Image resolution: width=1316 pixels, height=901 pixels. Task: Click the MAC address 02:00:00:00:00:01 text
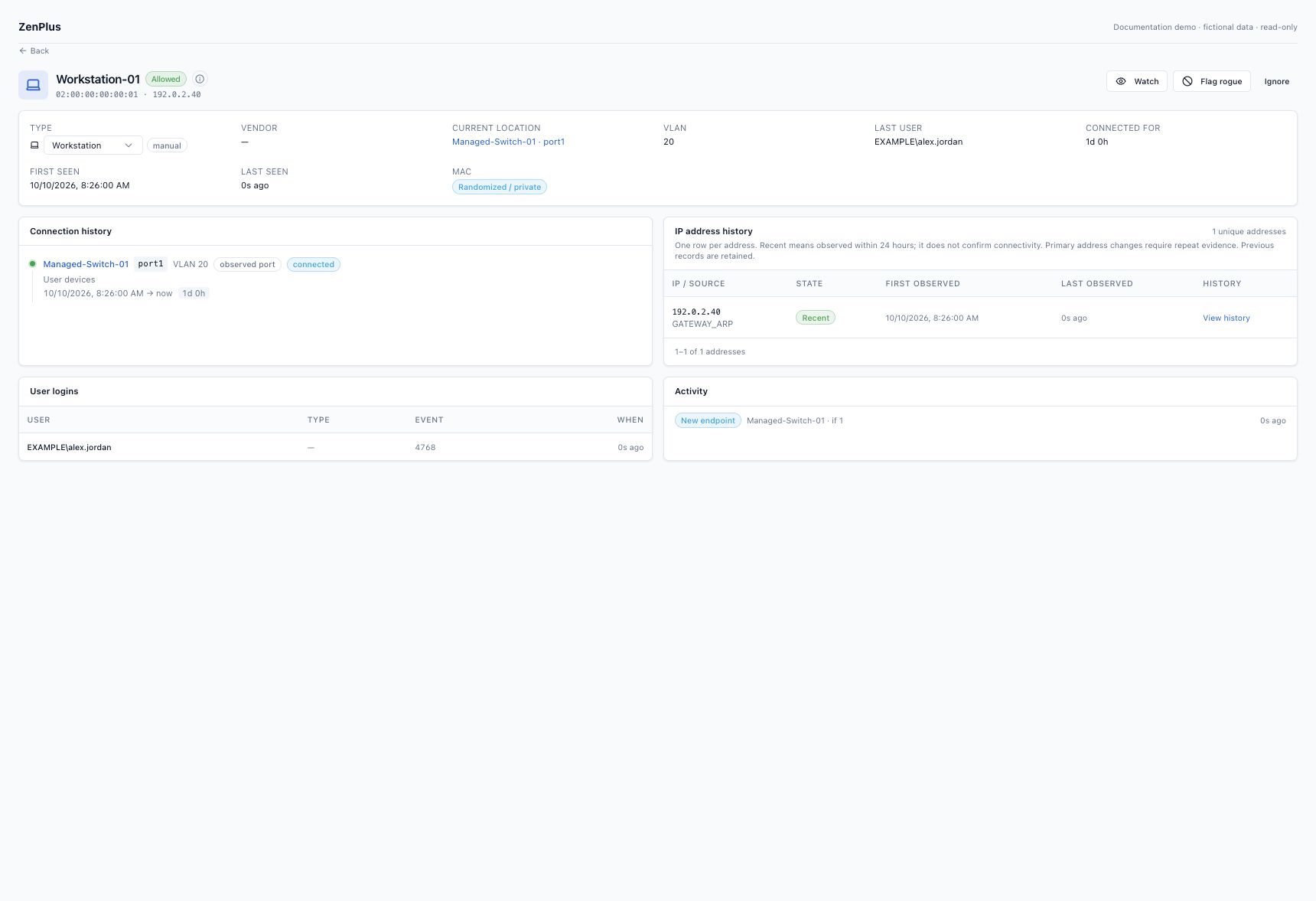pyautogui.click(x=97, y=95)
